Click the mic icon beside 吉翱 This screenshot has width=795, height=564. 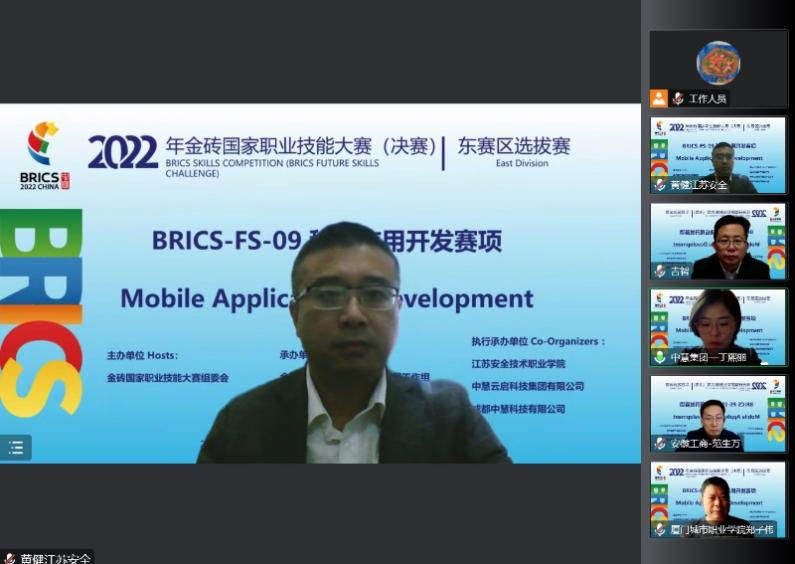click(660, 271)
